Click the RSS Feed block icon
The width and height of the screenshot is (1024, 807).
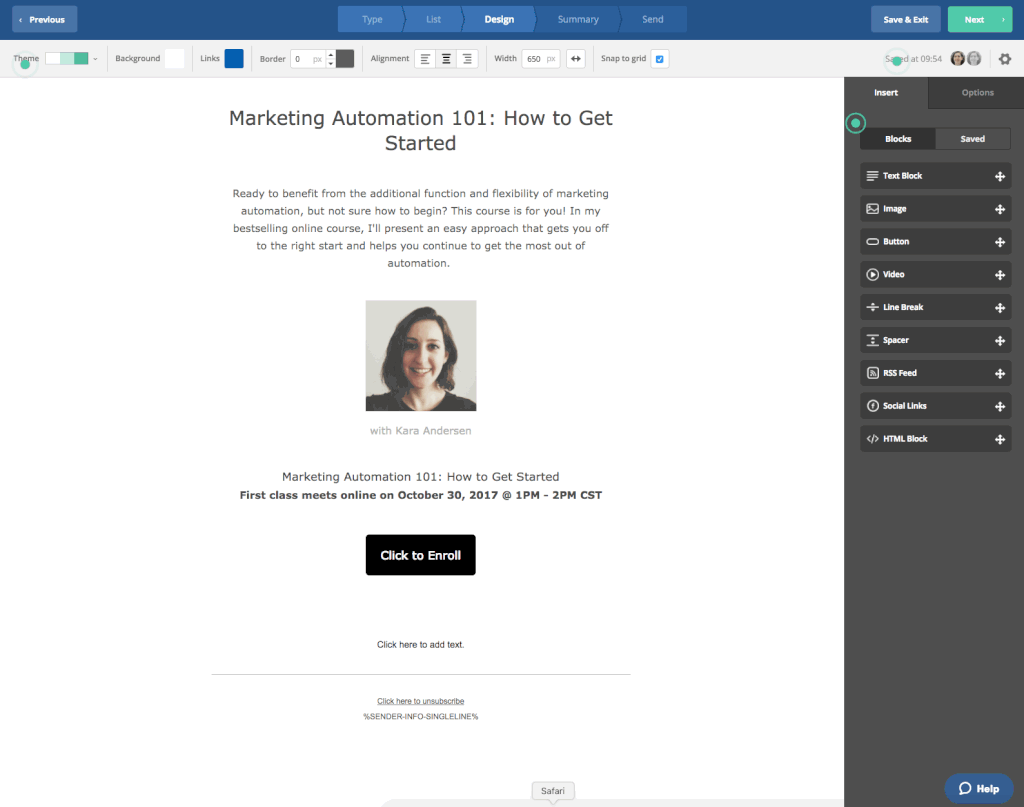coord(872,373)
